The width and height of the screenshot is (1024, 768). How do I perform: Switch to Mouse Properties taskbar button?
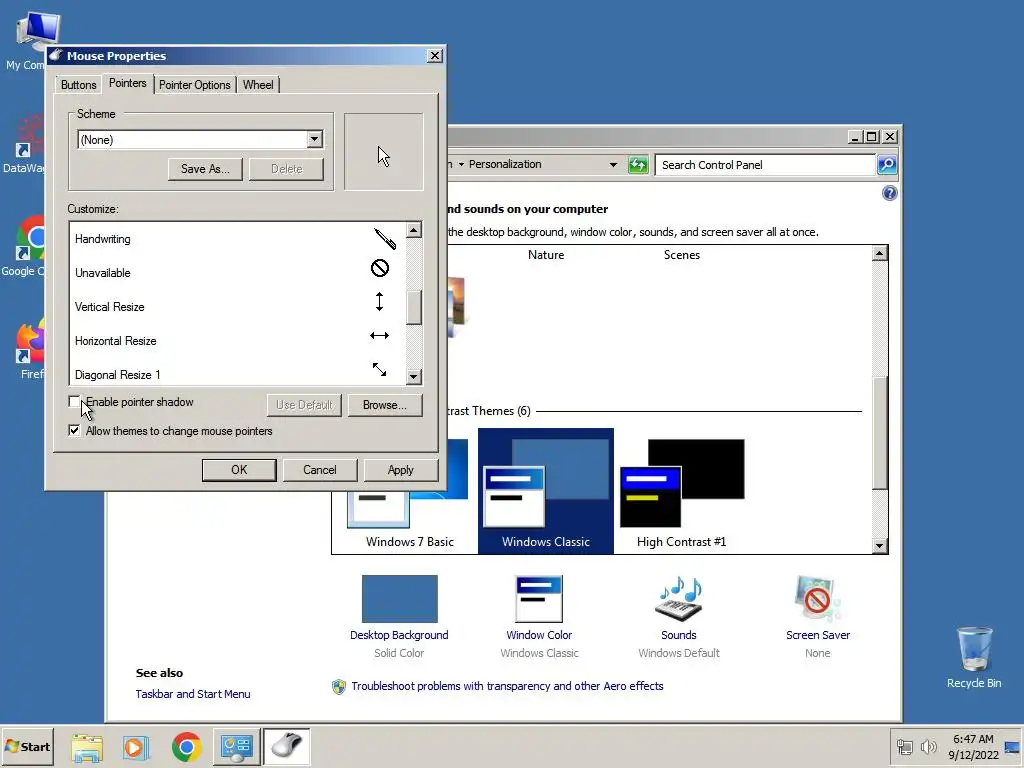[286, 747]
